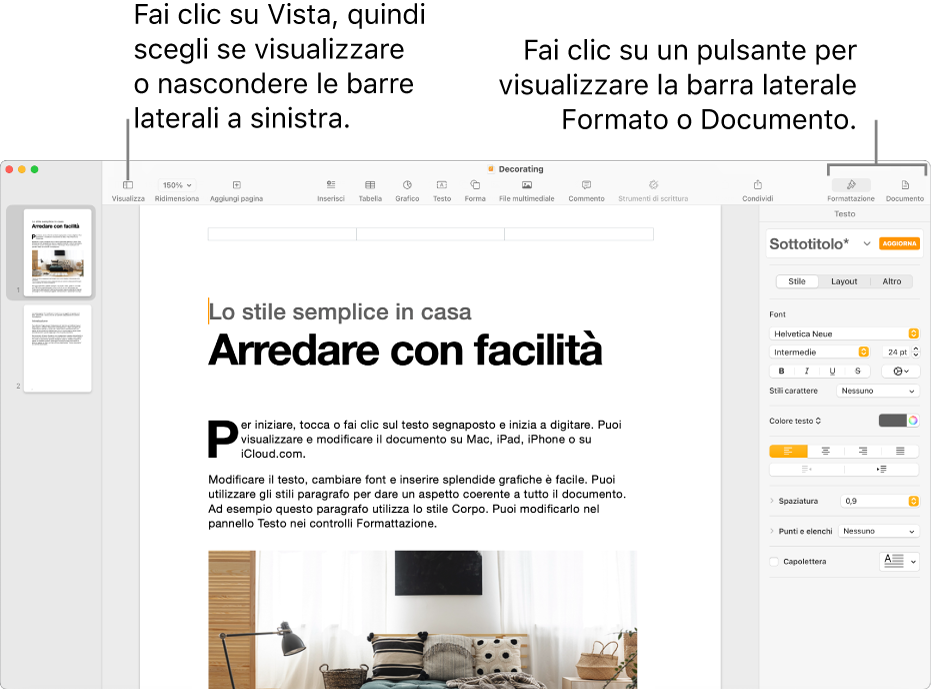Open File multimediale media menu
This screenshot has width=931, height=689.
pos(527,185)
